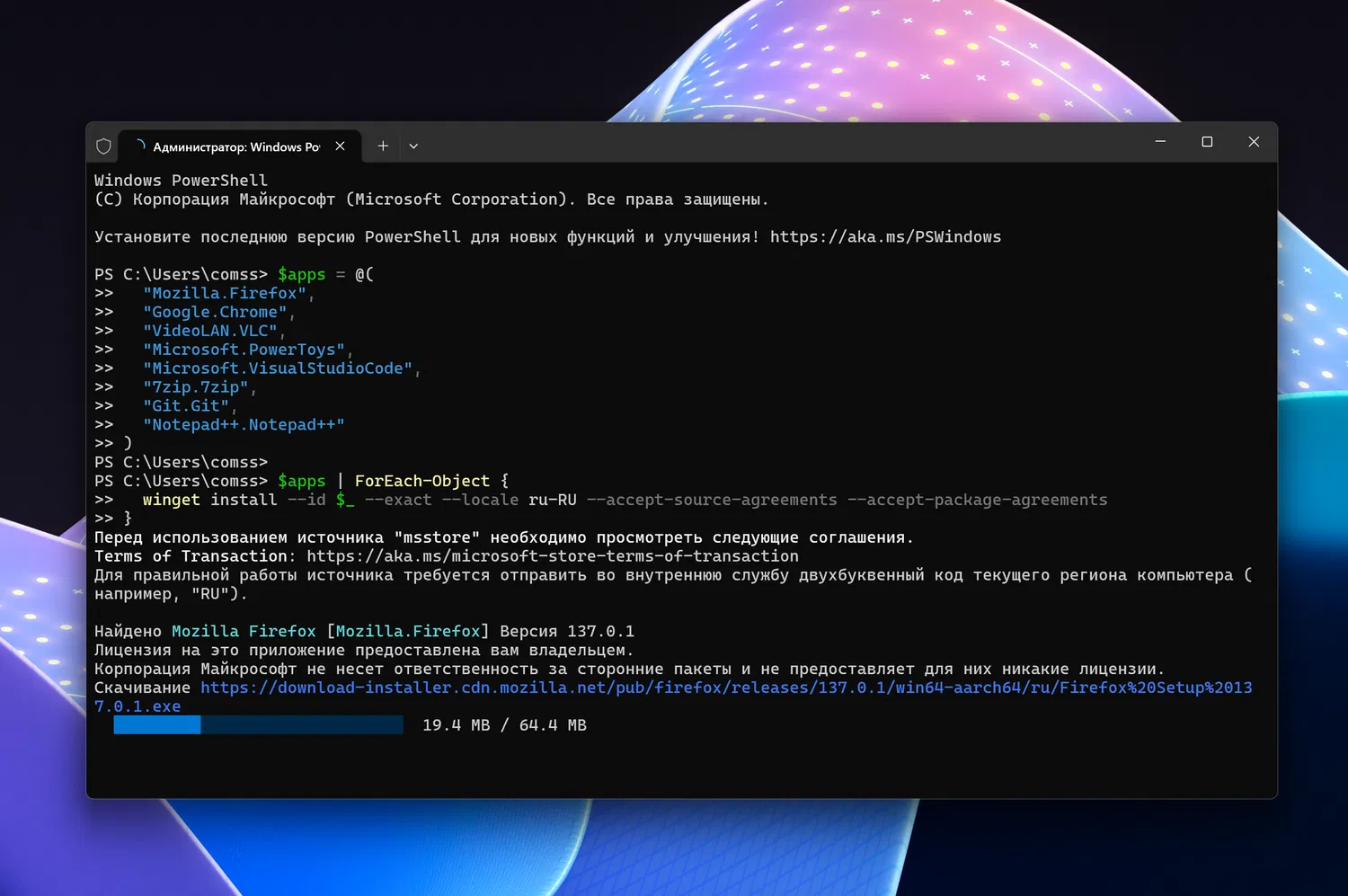
Task: Click the "Windows PowerShell" header line
Action: 181,181
